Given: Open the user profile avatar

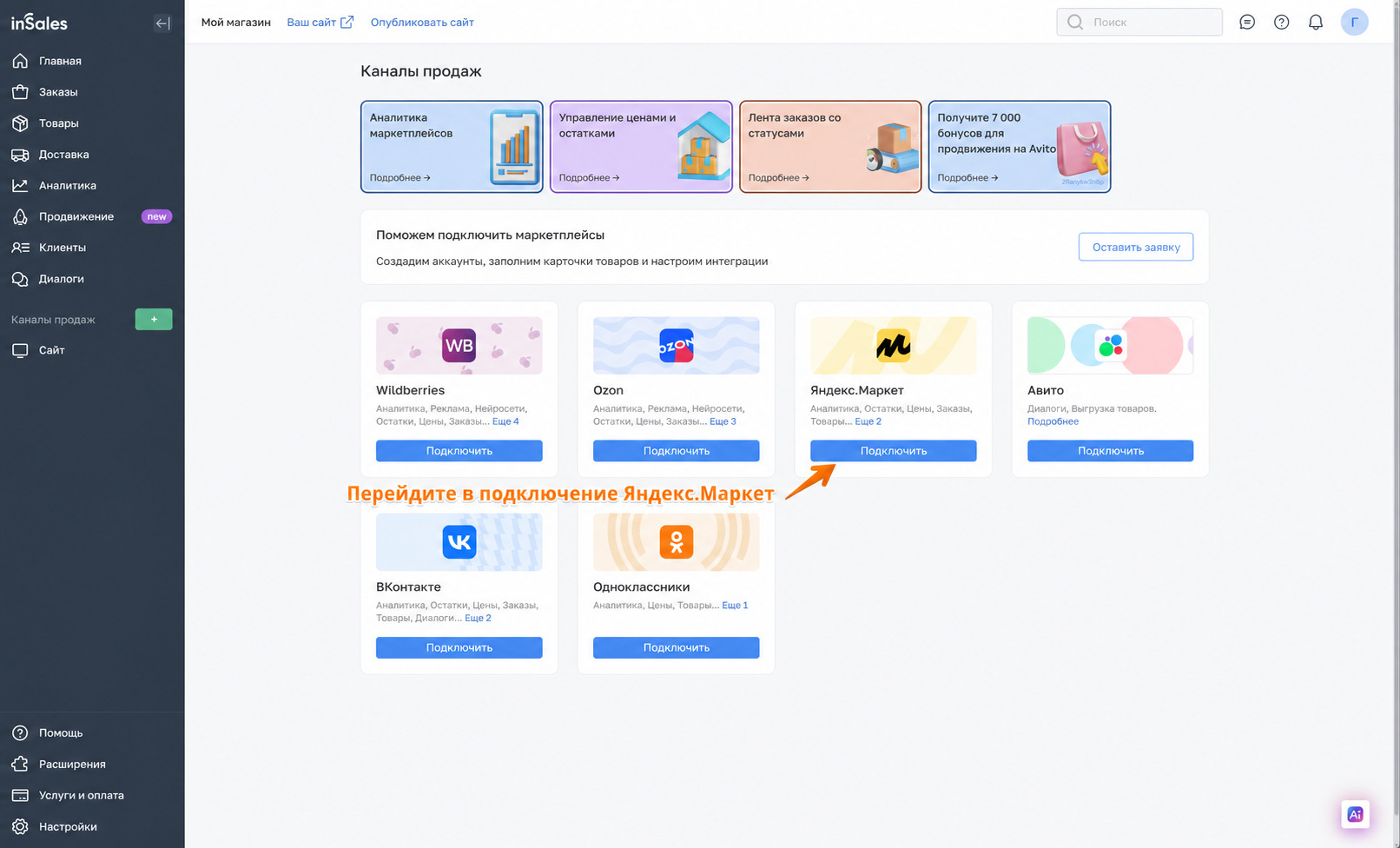Looking at the screenshot, I should click(x=1354, y=22).
